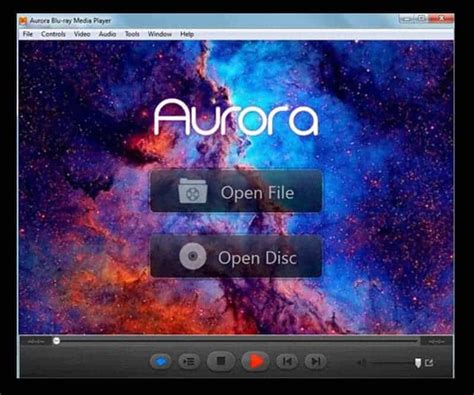Viewport: 474px width, 395px height.
Task: Click the Aurora app icon in title bar
Action: (x=23, y=21)
